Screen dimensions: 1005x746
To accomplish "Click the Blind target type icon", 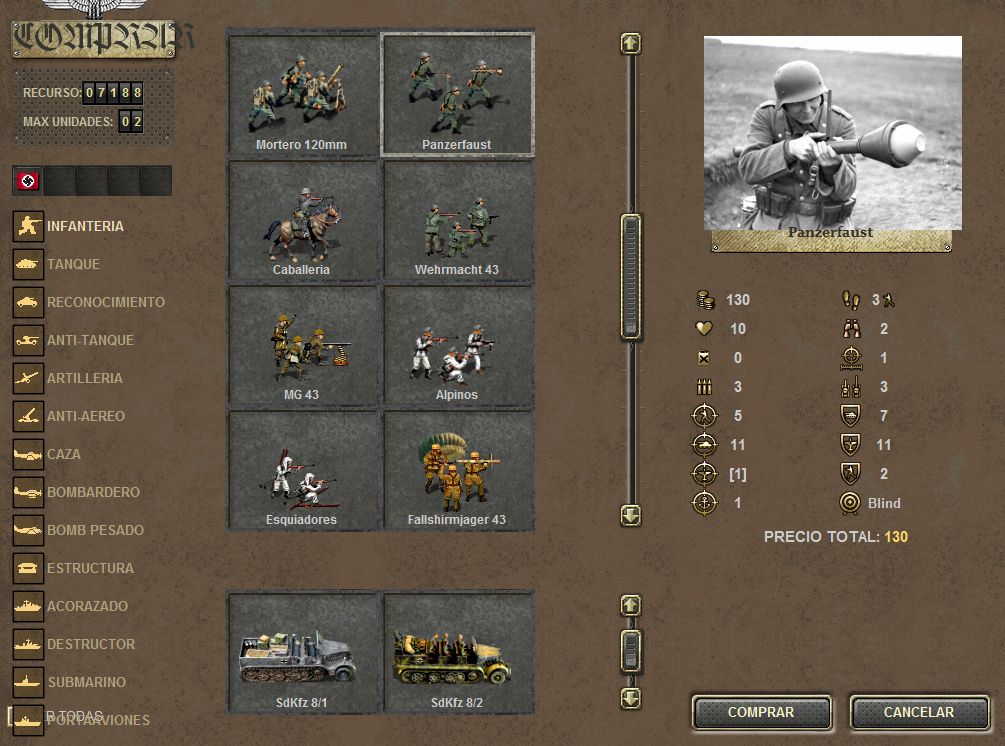I will [x=850, y=503].
